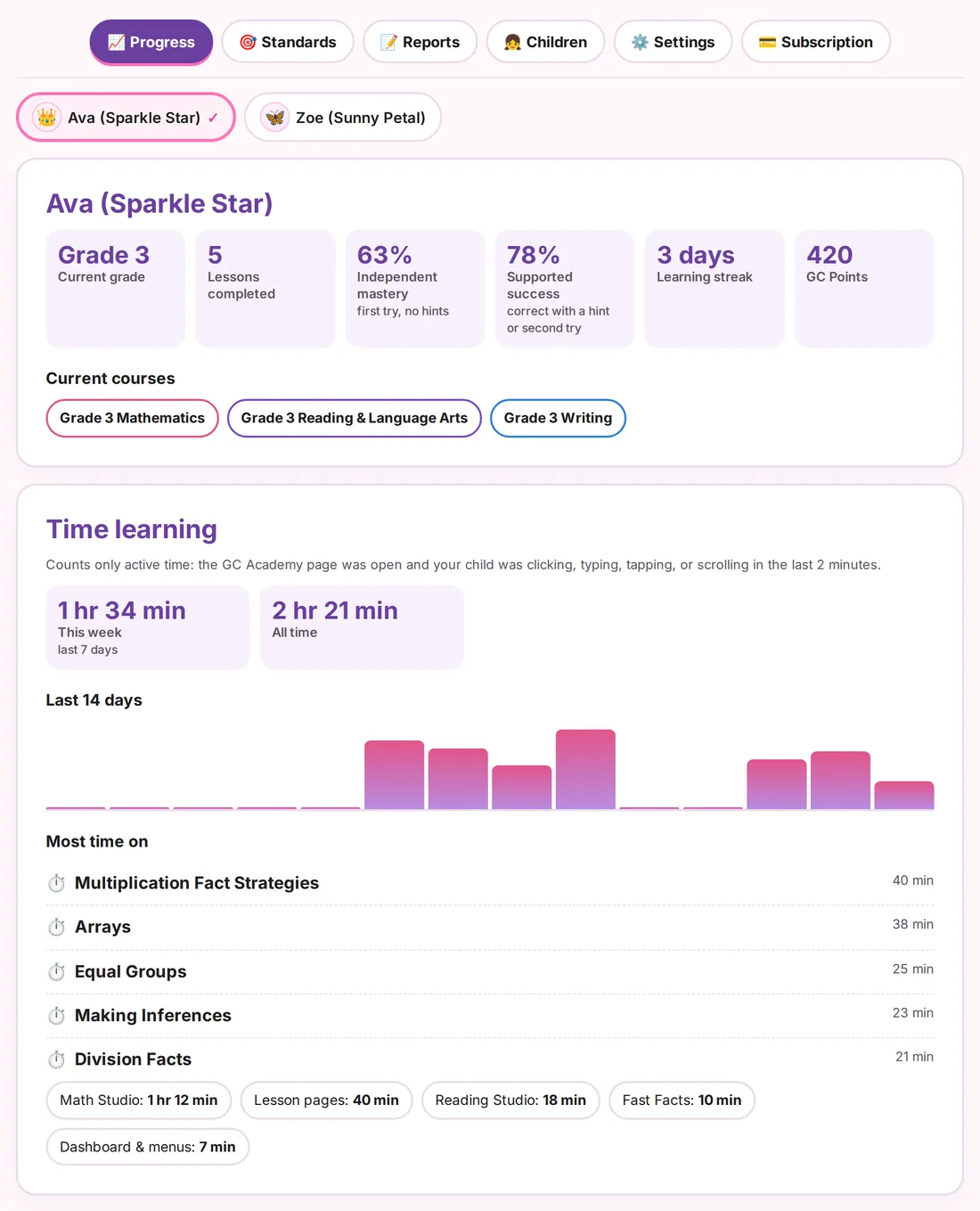Open the Reports tab
The height and width of the screenshot is (1211, 980).
coord(420,42)
